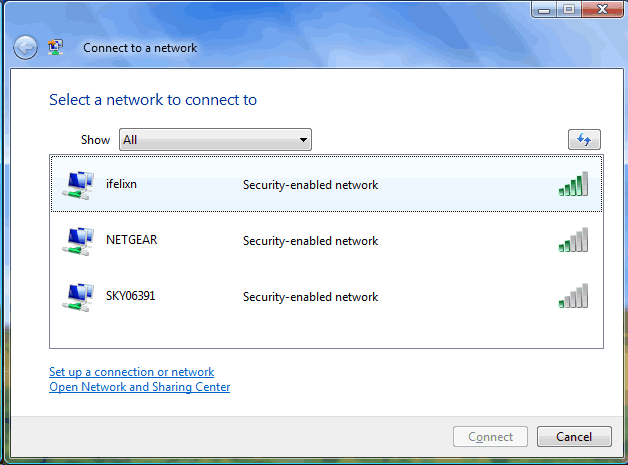Screen dimensions: 628x465
Task: Click the SKY06391 signal strength bars
Action: [x=573, y=296]
